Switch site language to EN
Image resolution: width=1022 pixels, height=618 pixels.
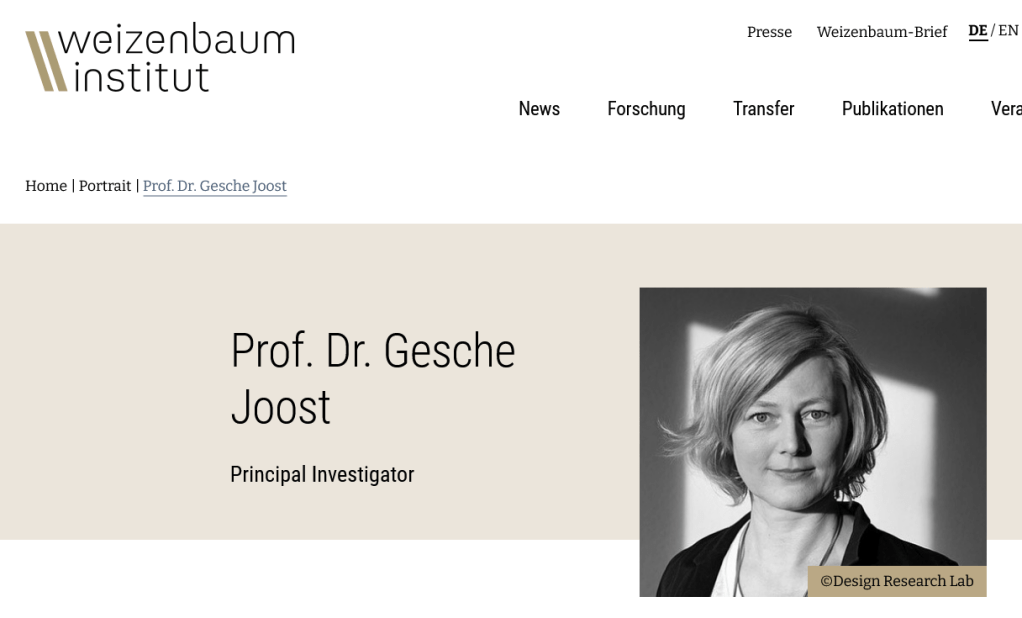[1008, 31]
